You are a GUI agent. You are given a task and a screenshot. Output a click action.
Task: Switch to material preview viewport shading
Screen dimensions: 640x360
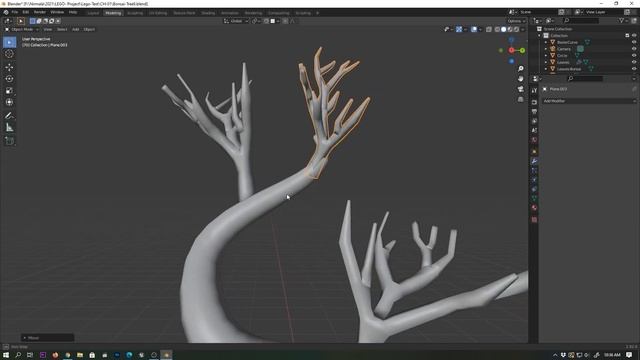510,29
